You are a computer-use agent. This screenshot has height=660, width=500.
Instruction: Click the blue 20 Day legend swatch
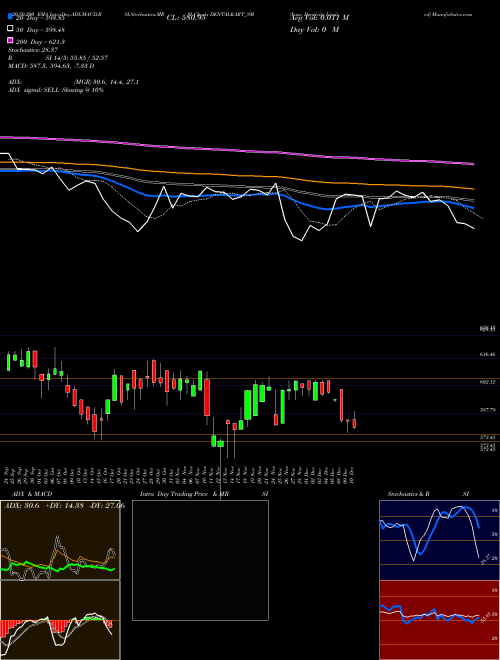(x=10, y=18)
